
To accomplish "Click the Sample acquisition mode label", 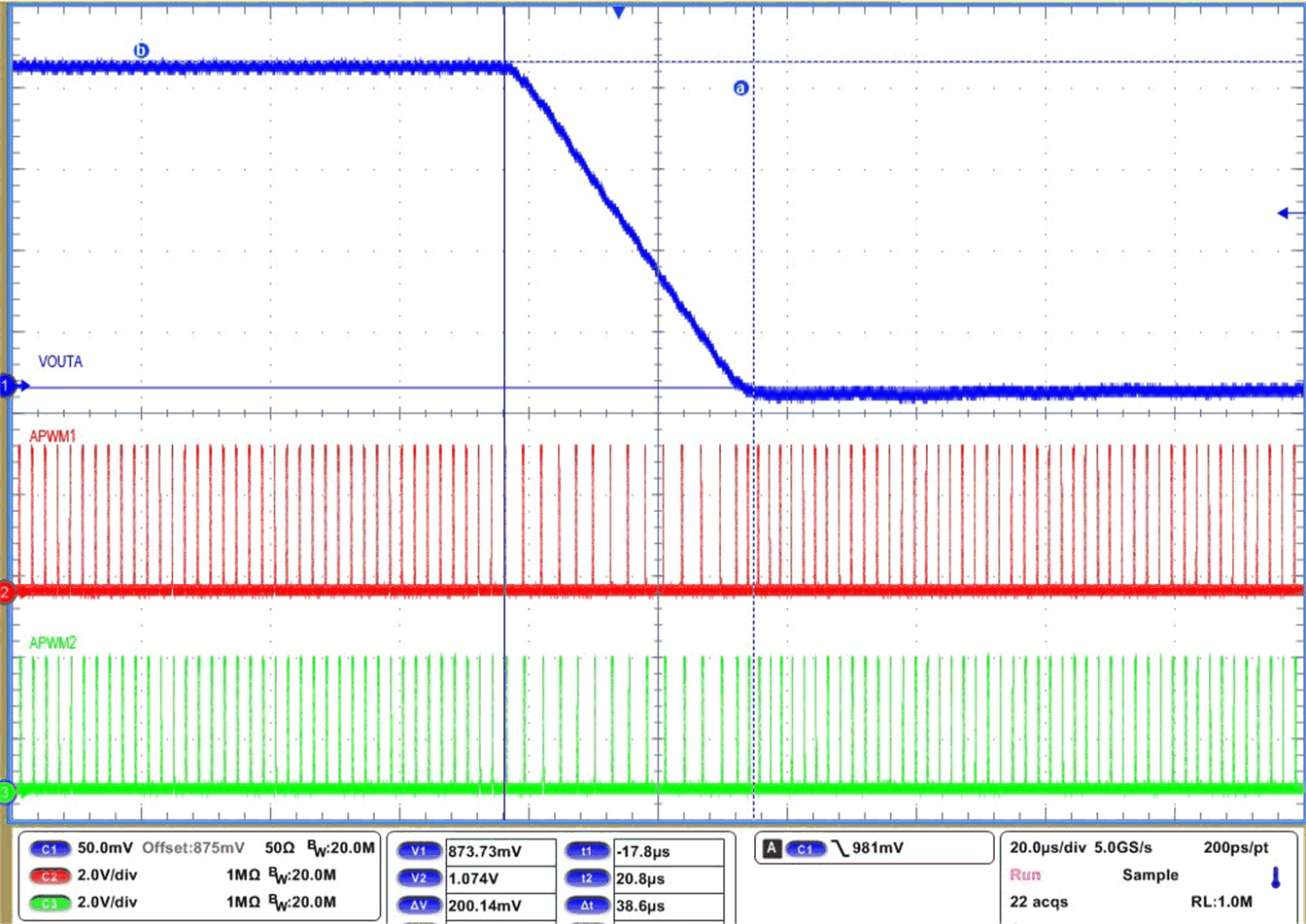I will (x=1151, y=874).
